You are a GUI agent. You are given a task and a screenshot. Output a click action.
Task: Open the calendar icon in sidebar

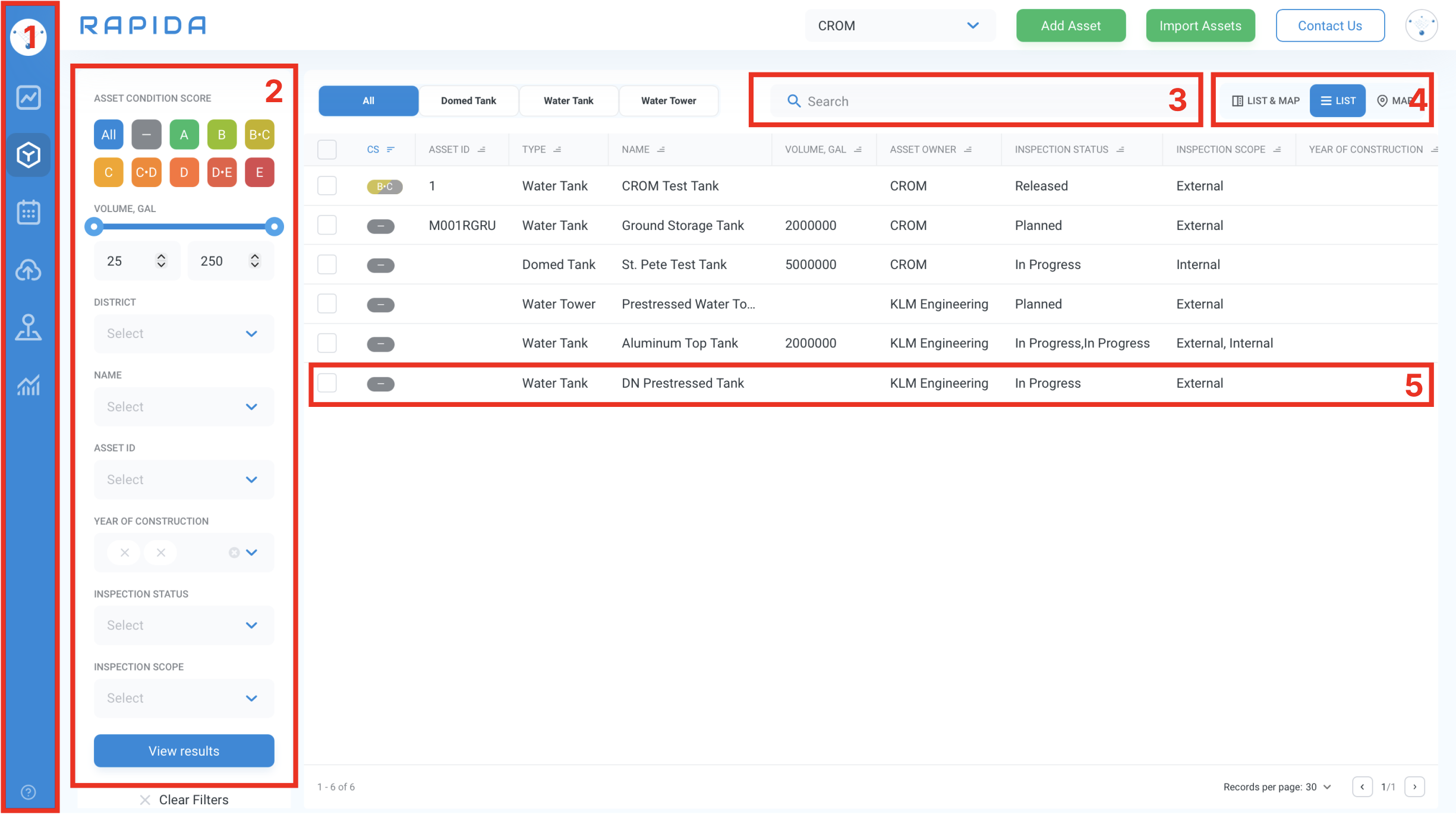click(28, 212)
